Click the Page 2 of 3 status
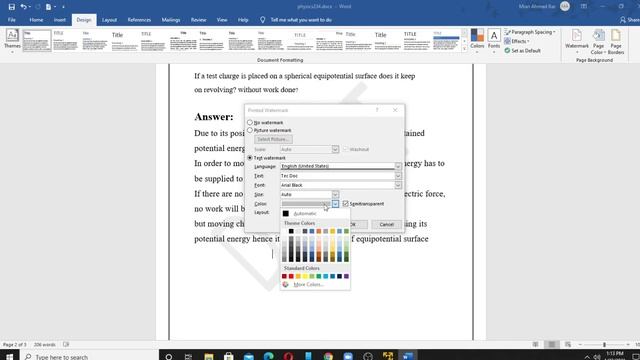The width and height of the screenshot is (640, 360). tap(15, 344)
